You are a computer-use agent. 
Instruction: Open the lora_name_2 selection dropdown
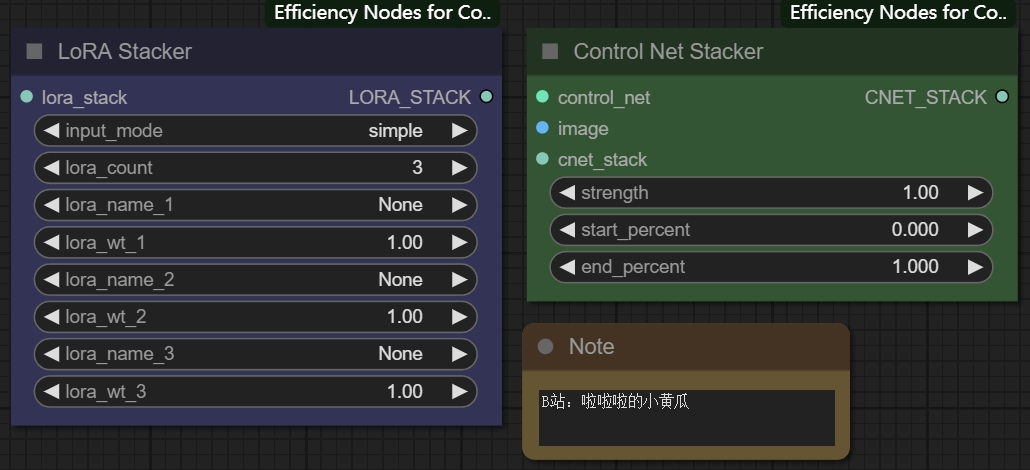[255, 280]
